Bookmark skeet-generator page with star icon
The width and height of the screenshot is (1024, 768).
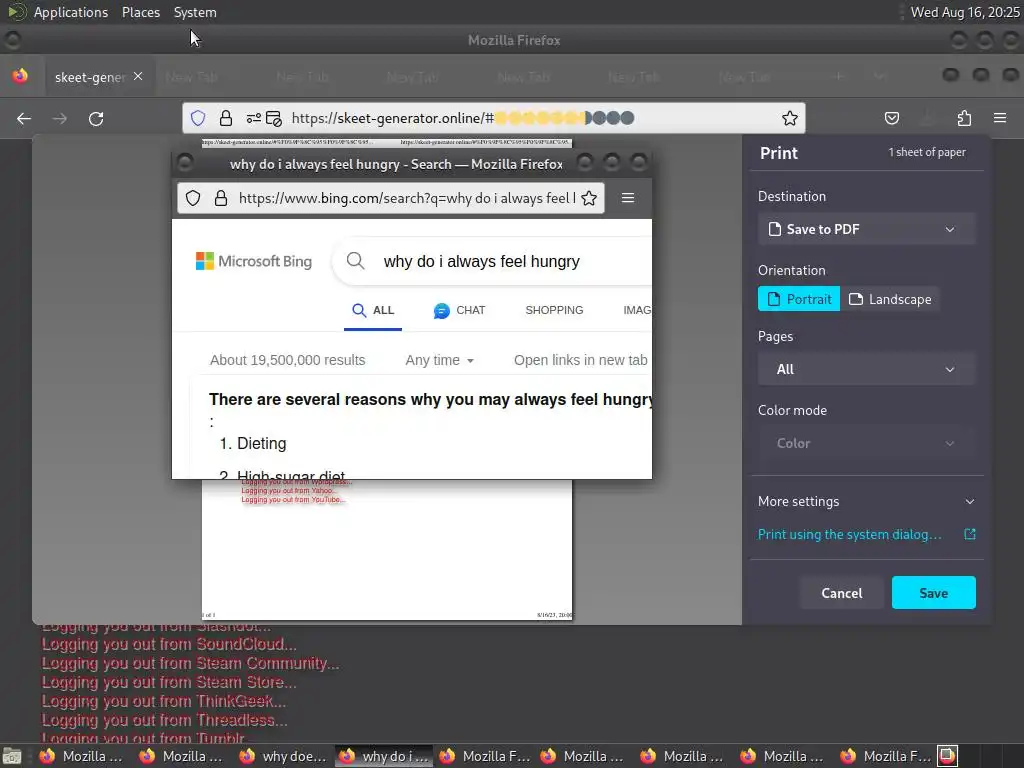click(x=790, y=118)
